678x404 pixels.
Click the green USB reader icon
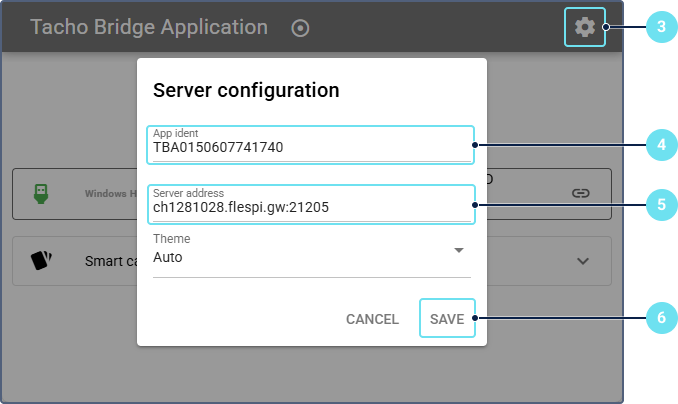click(42, 193)
